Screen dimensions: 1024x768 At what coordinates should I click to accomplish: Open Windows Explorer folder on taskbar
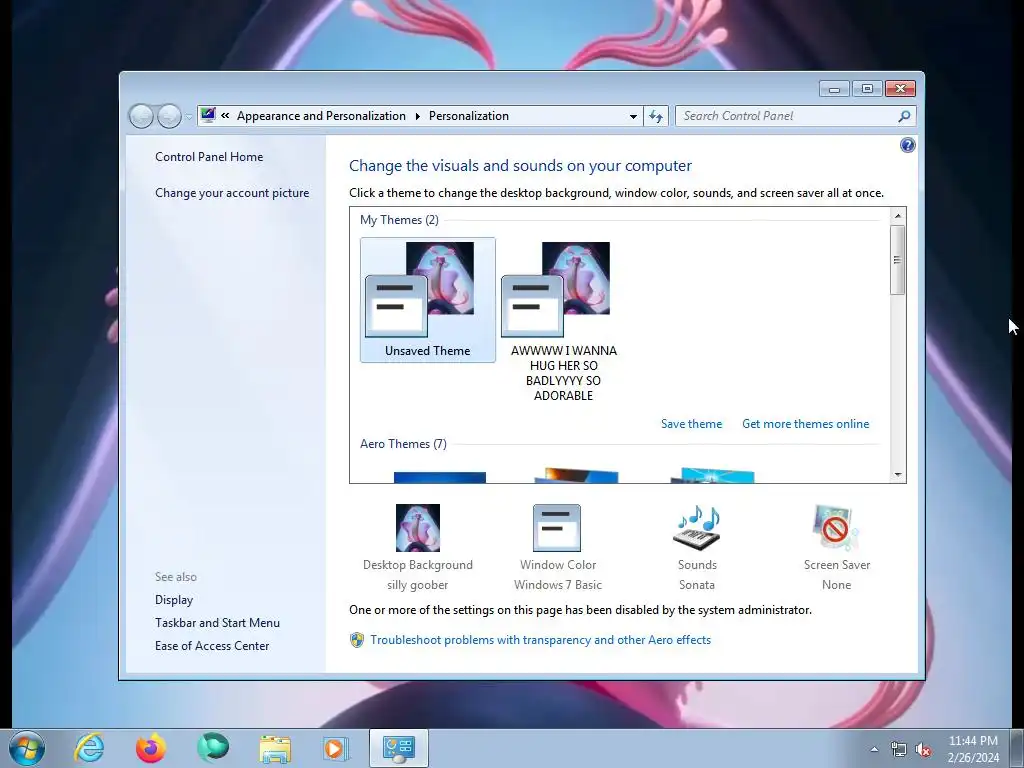click(x=275, y=749)
